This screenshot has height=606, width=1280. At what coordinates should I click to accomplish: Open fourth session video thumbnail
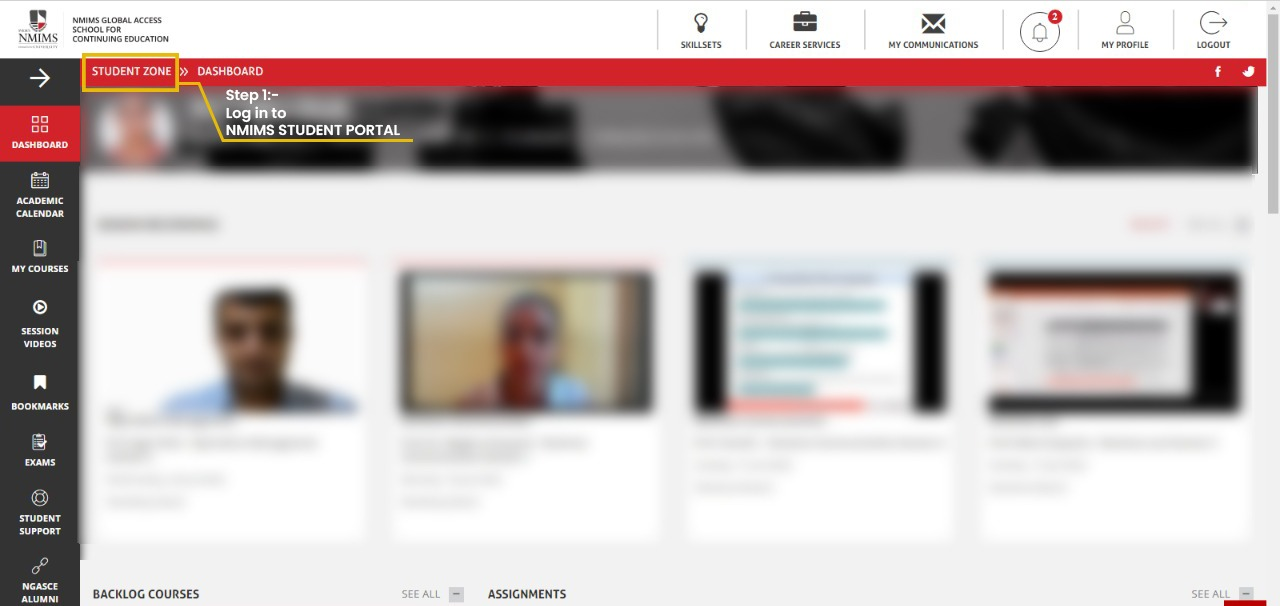click(1113, 342)
